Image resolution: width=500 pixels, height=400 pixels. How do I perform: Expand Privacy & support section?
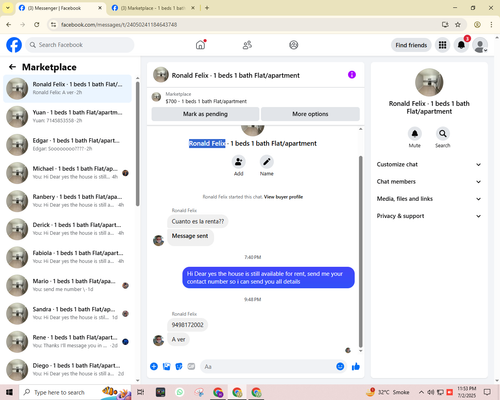[429, 216]
